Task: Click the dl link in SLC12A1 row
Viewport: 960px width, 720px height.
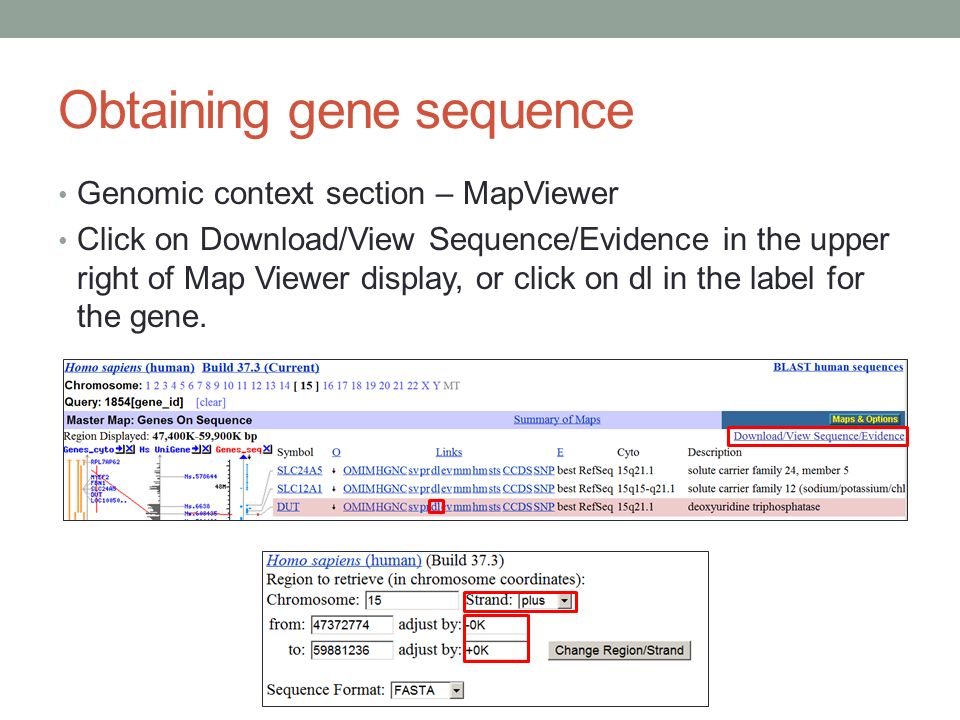Action: point(435,489)
